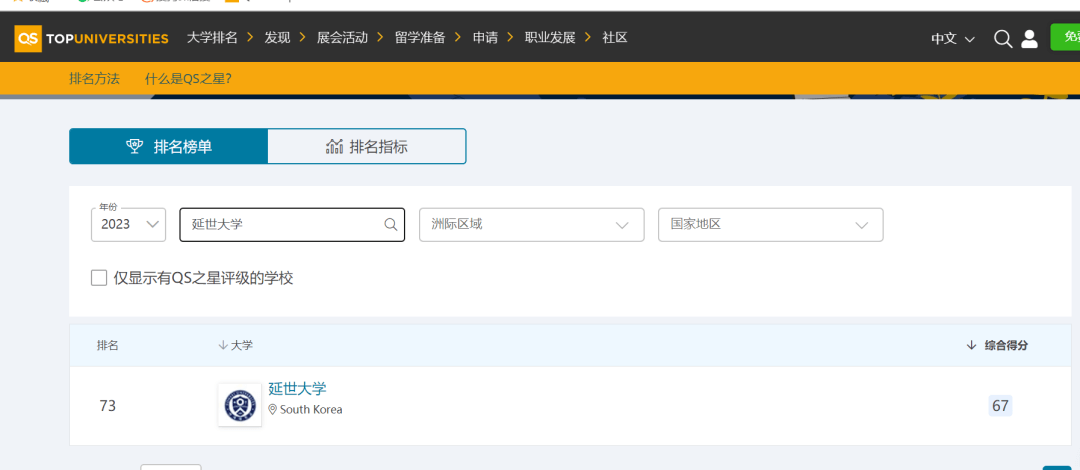Open the site search magnifier icon
Screen dimensions: 1080x470
[x=1003, y=39]
